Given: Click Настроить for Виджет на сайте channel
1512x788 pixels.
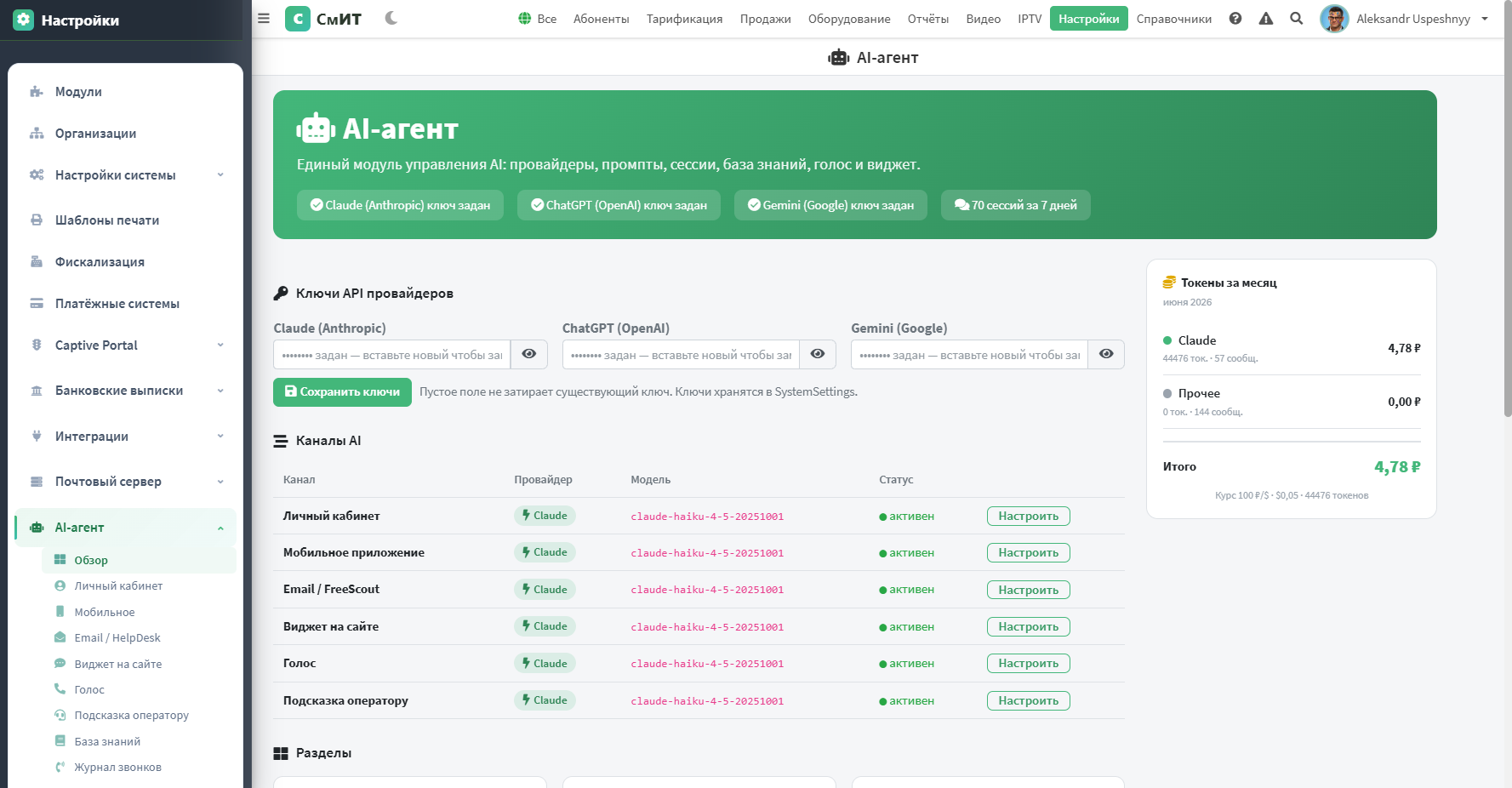Looking at the screenshot, I should (1028, 626).
